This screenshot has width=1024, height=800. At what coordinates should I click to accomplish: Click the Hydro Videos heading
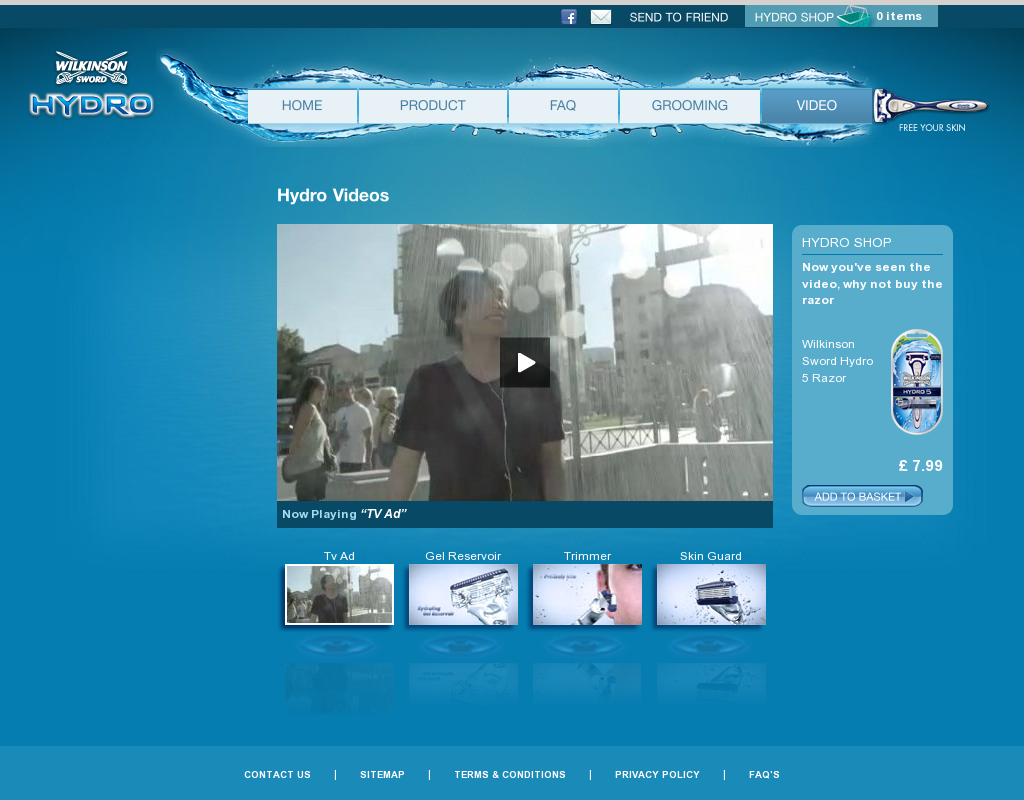click(x=333, y=195)
